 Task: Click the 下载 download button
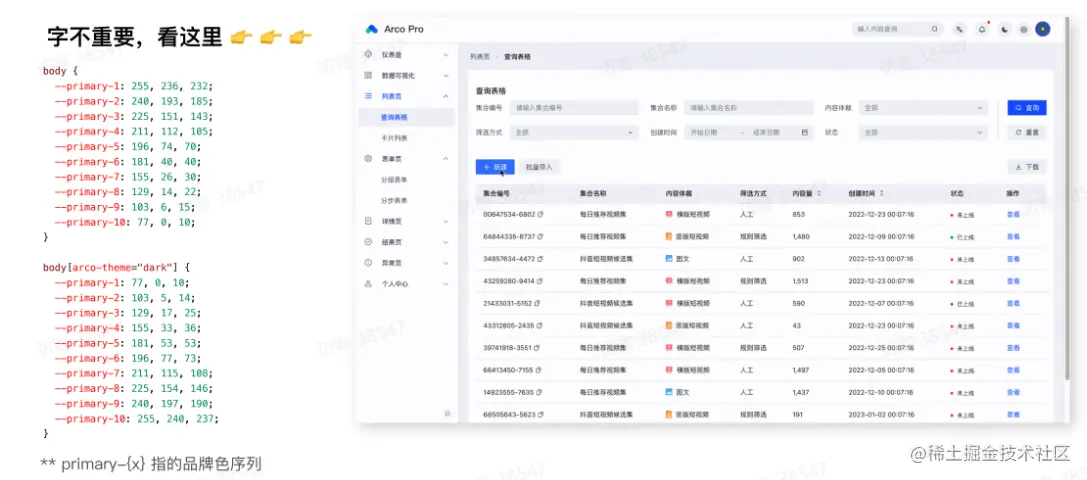[1027, 167]
